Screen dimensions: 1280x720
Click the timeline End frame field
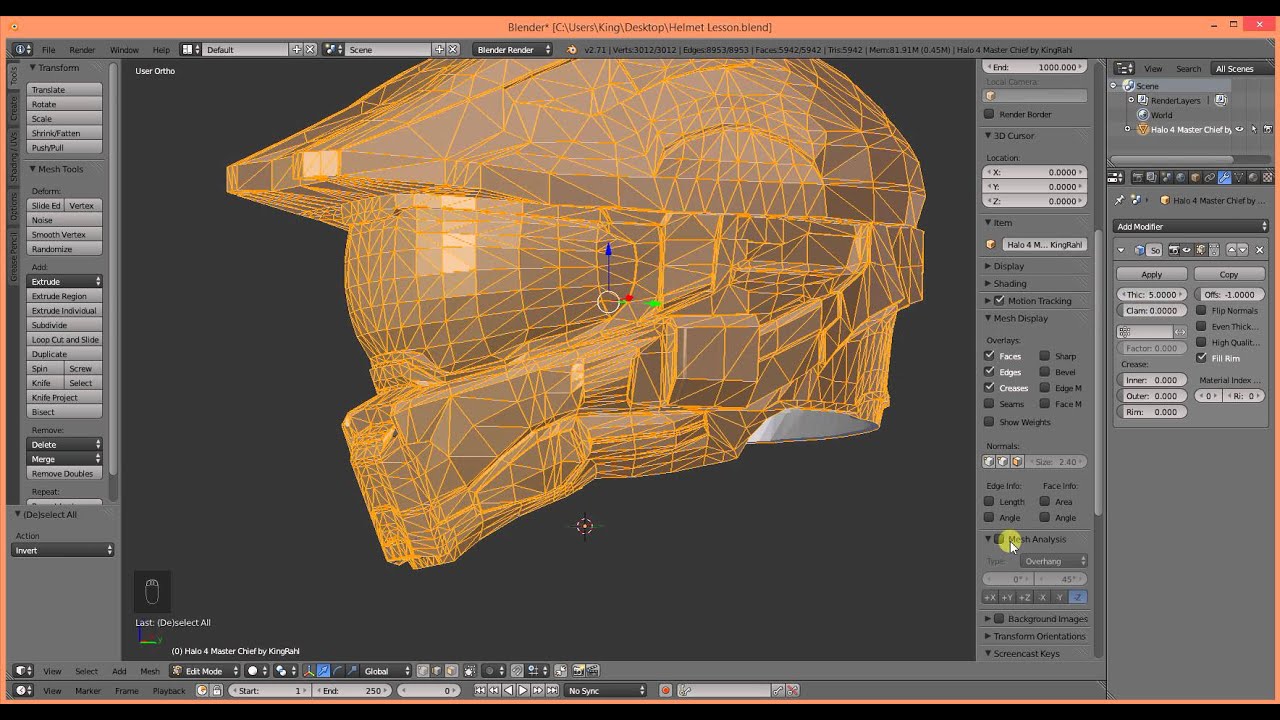(x=353, y=691)
